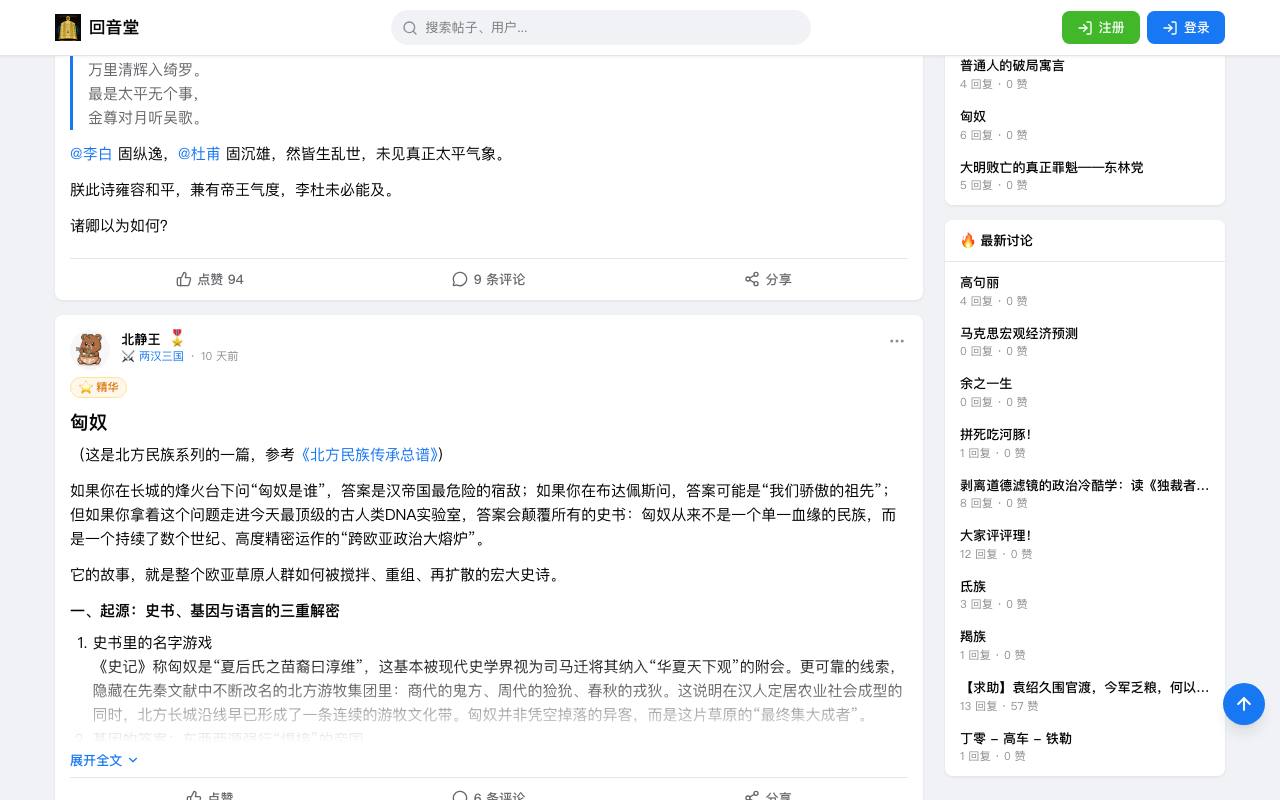Expand full post with 展开全文
The image size is (1280, 800).
pyautogui.click(x=104, y=760)
